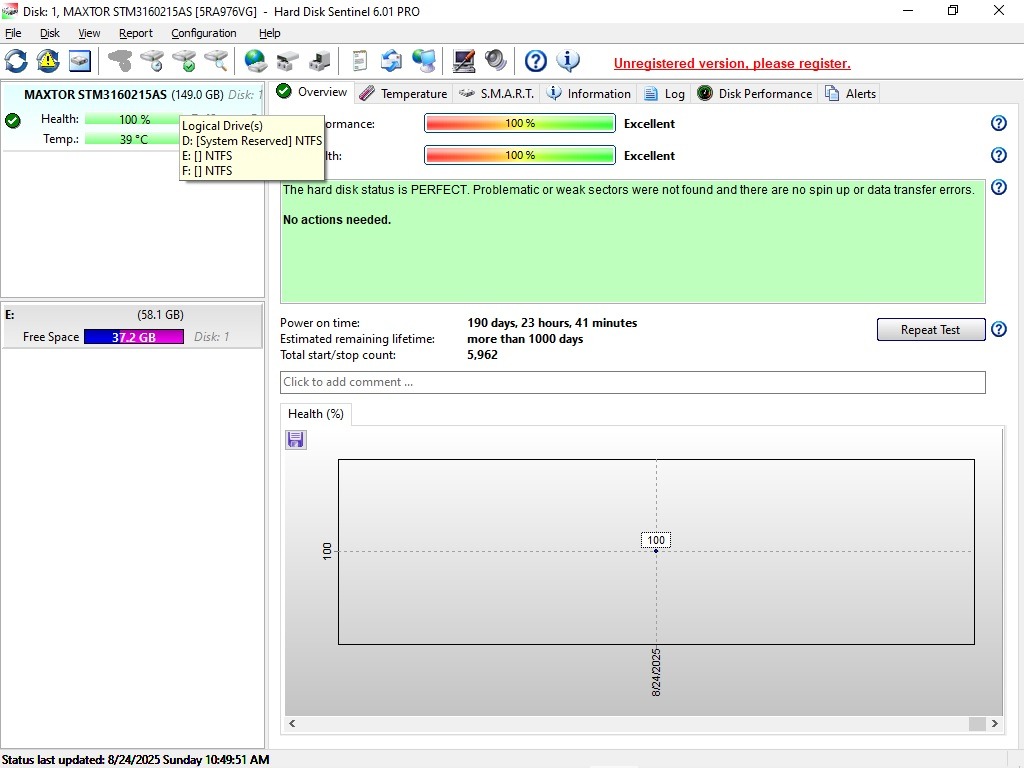The width and height of the screenshot is (1024, 768).
Task: Click the Hard Disk Sentinel title bar icon
Action: pos(10,11)
